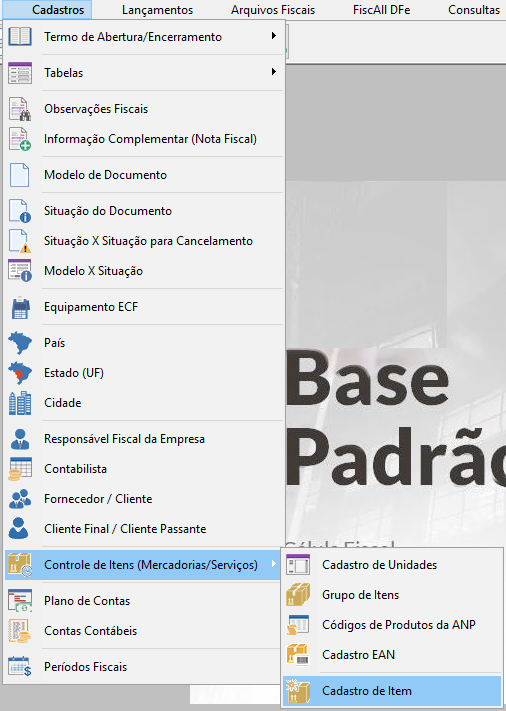Click the Modelo X Situação icon
The width and height of the screenshot is (506, 711).
coord(20,271)
